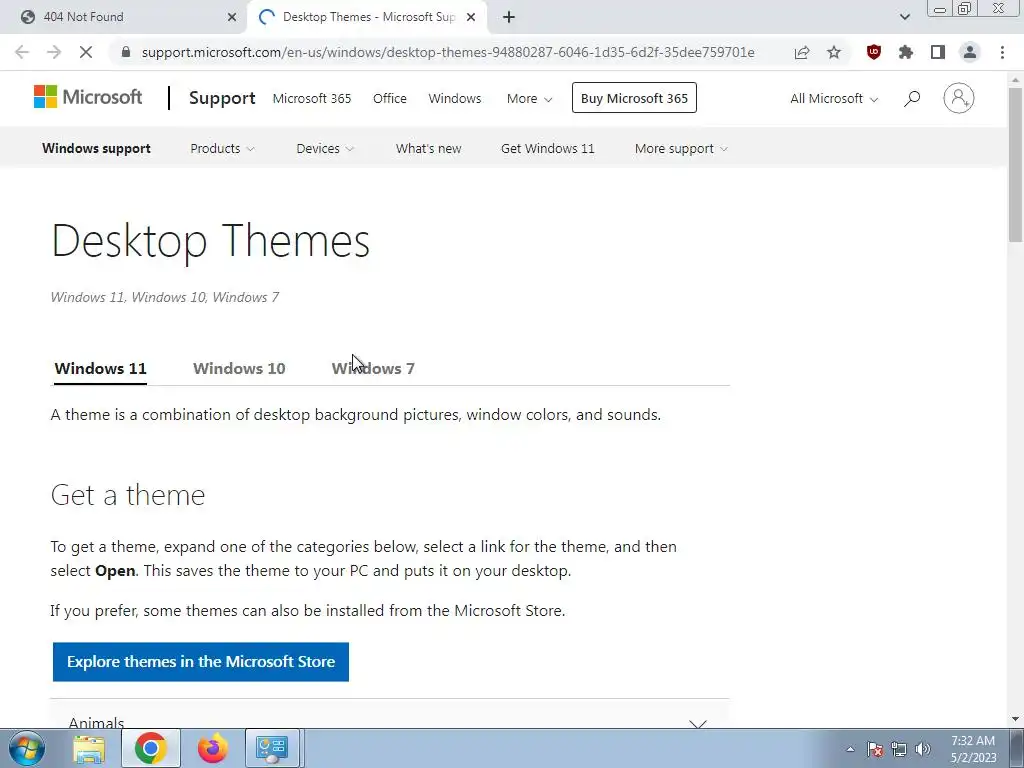Stop loading the page
Screen dimensions: 1024x768
(x=86, y=52)
